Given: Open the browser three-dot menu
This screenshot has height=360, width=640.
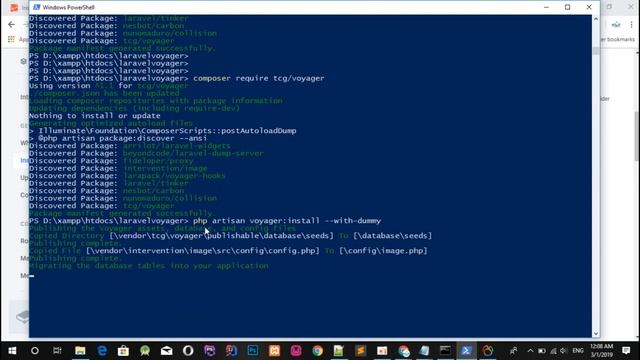Looking at the screenshot, I should tap(631, 25).
